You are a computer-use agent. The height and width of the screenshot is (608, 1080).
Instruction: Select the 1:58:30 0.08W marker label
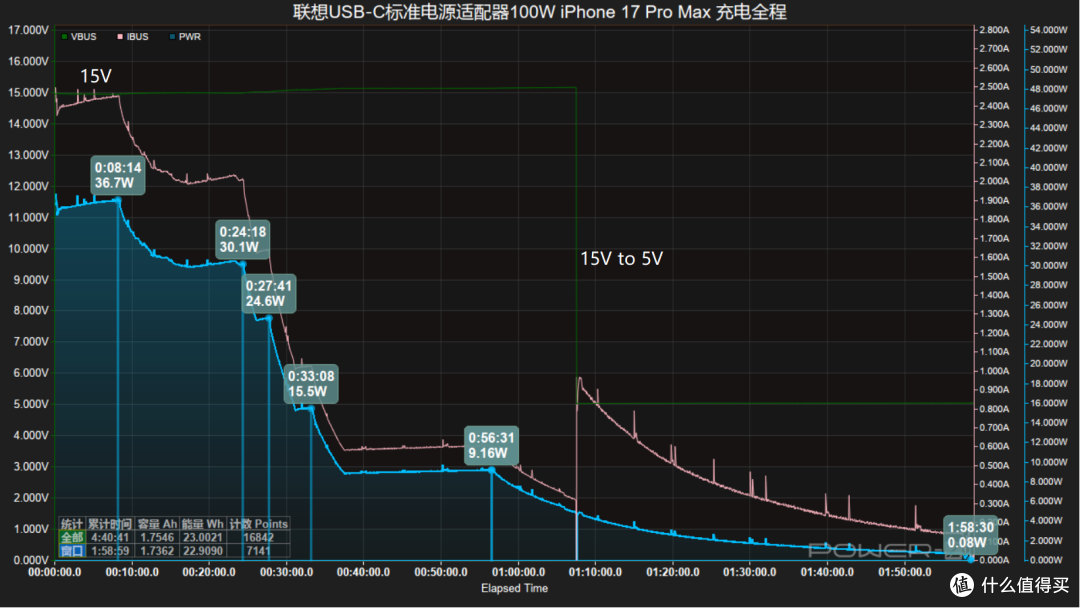[970, 535]
